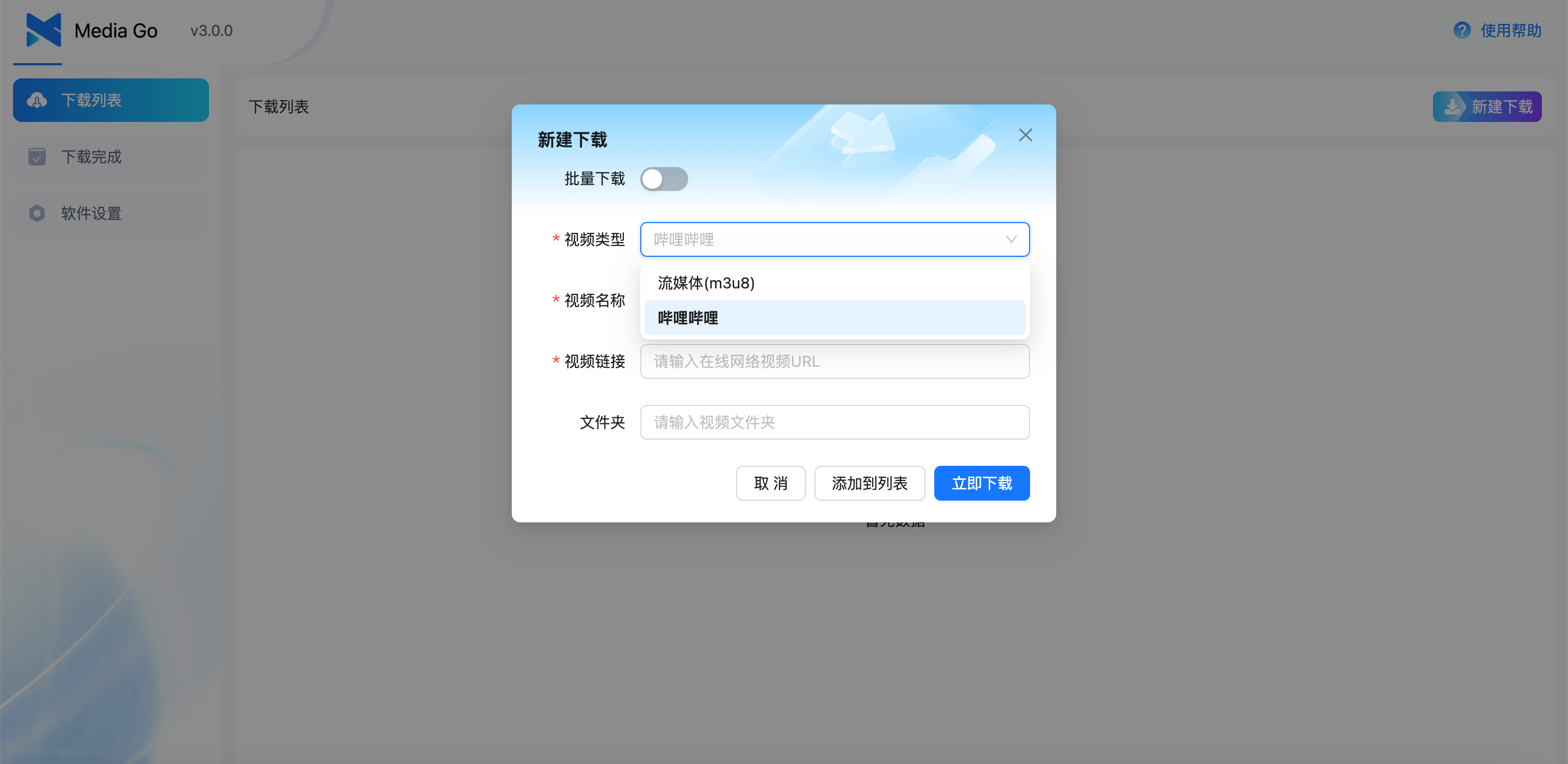Screen dimensions: 1568x764
Task: Click the Media Go logo icon
Action: click(43, 30)
